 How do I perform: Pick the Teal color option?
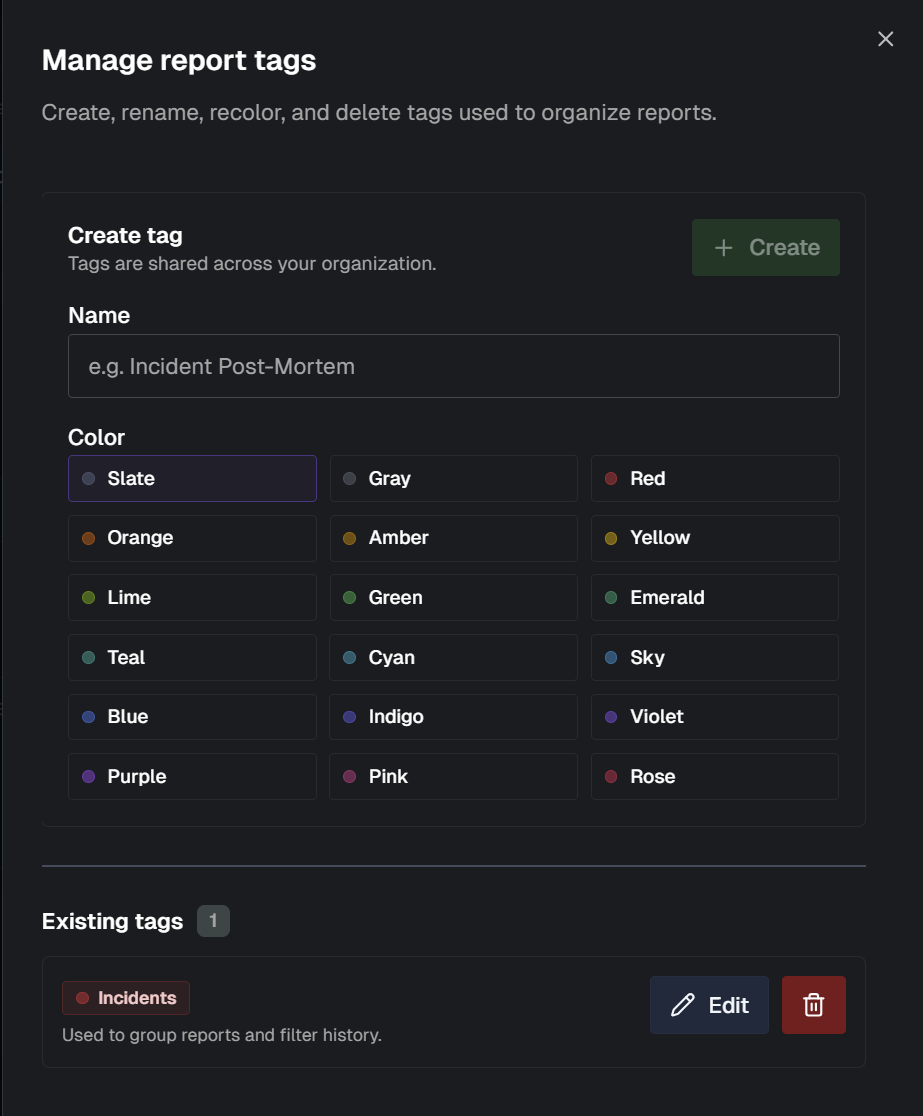pyautogui.click(x=192, y=657)
